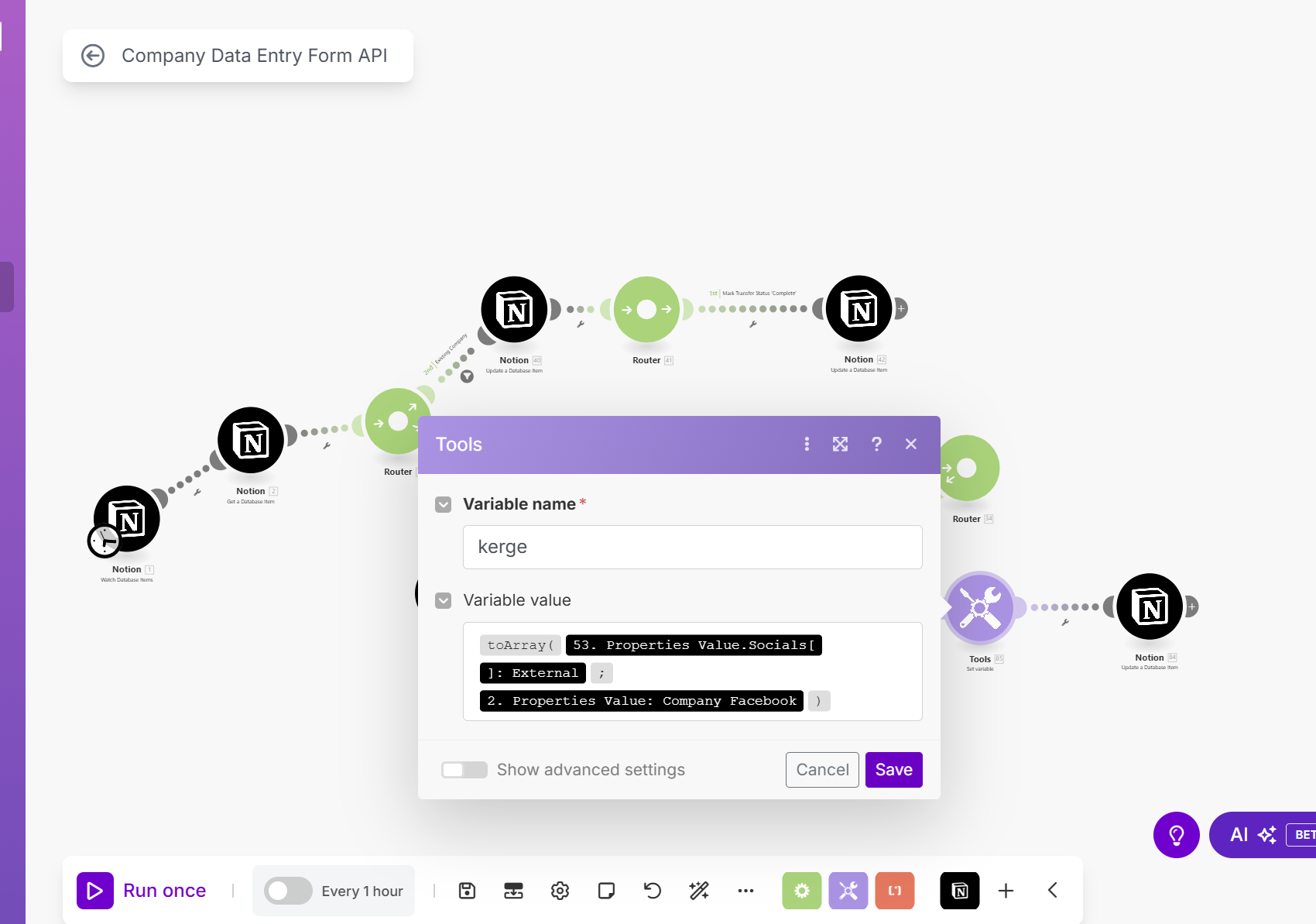
Task: Open the Notion Get a Database Item module
Action: (x=251, y=440)
